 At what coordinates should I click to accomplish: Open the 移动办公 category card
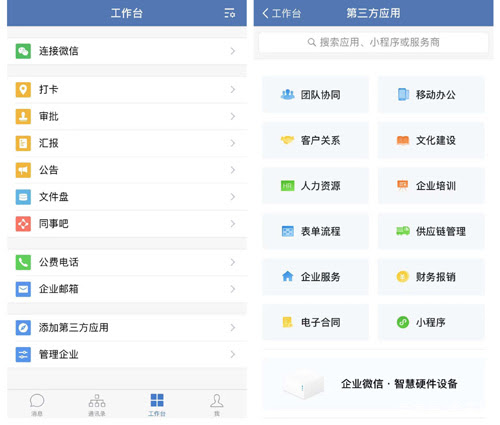click(x=431, y=95)
